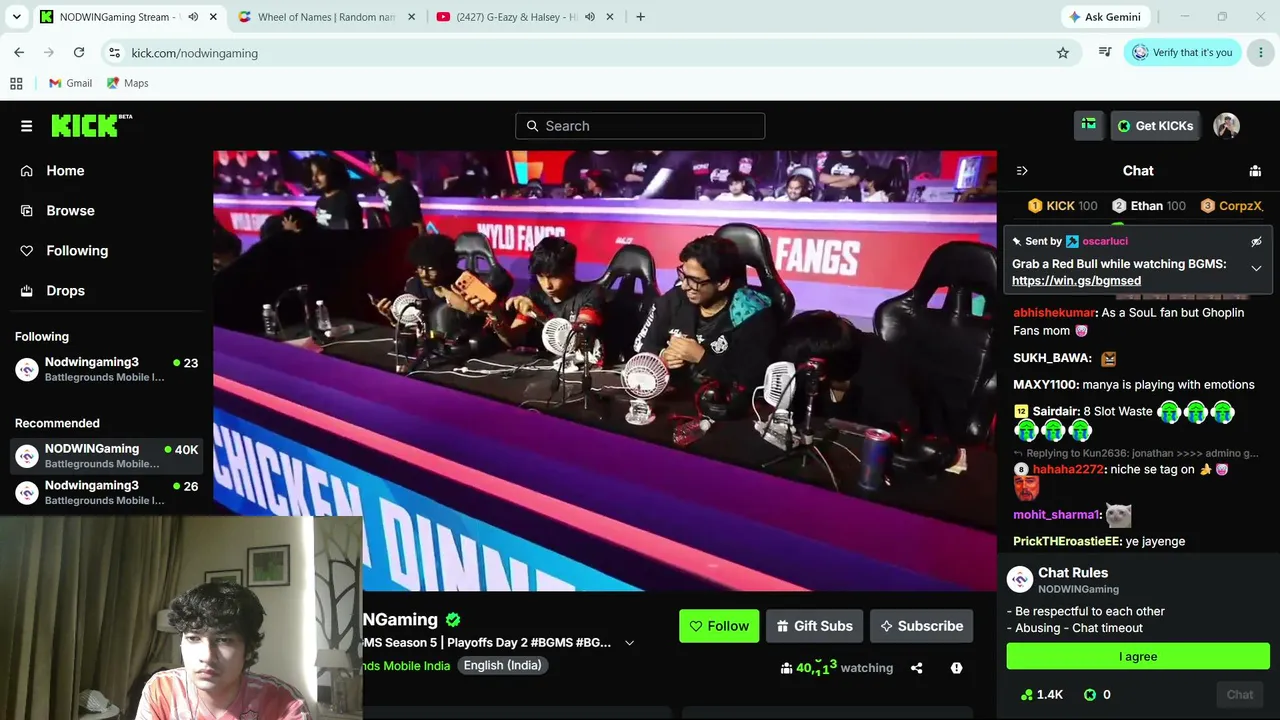Mute the YouTube tab audio
The height and width of the screenshot is (720, 1280).
point(590,17)
